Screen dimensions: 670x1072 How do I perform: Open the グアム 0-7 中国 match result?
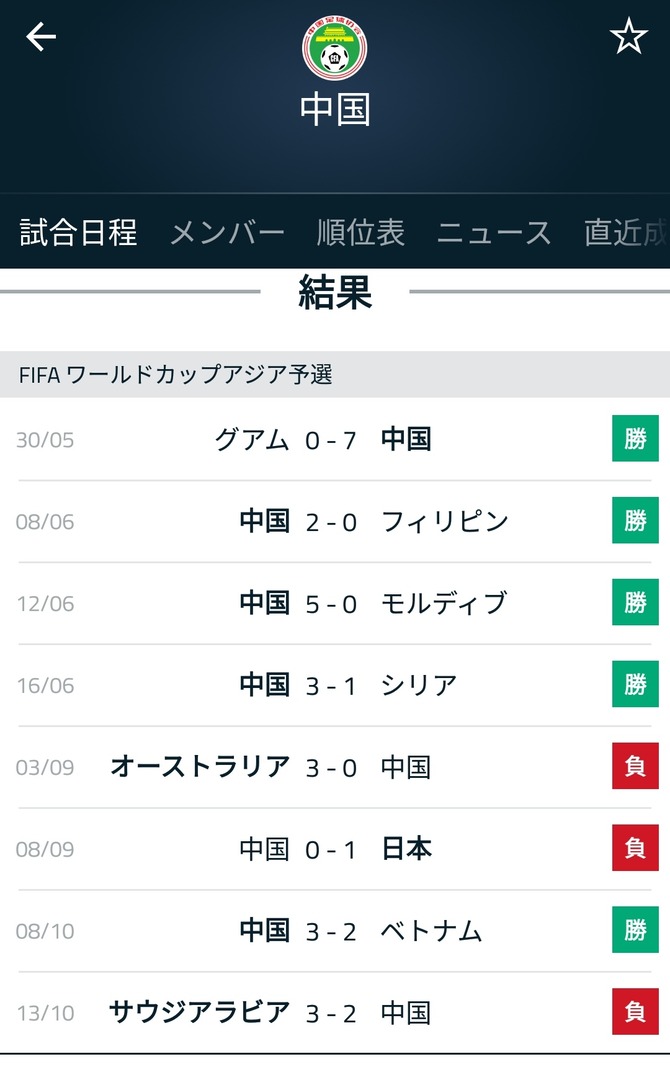(335, 439)
